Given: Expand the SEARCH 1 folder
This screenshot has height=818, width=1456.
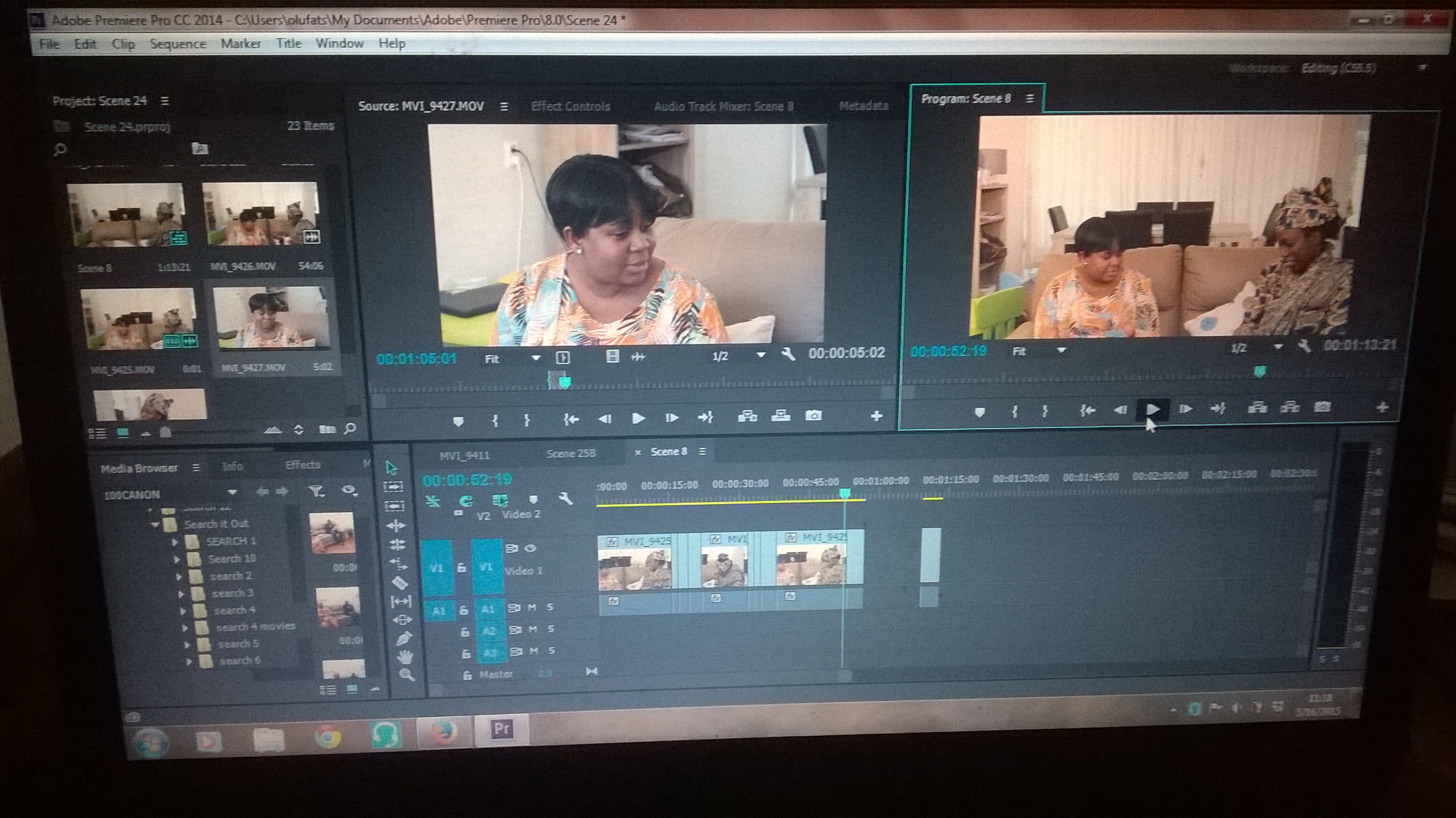Looking at the screenshot, I should point(175,542).
